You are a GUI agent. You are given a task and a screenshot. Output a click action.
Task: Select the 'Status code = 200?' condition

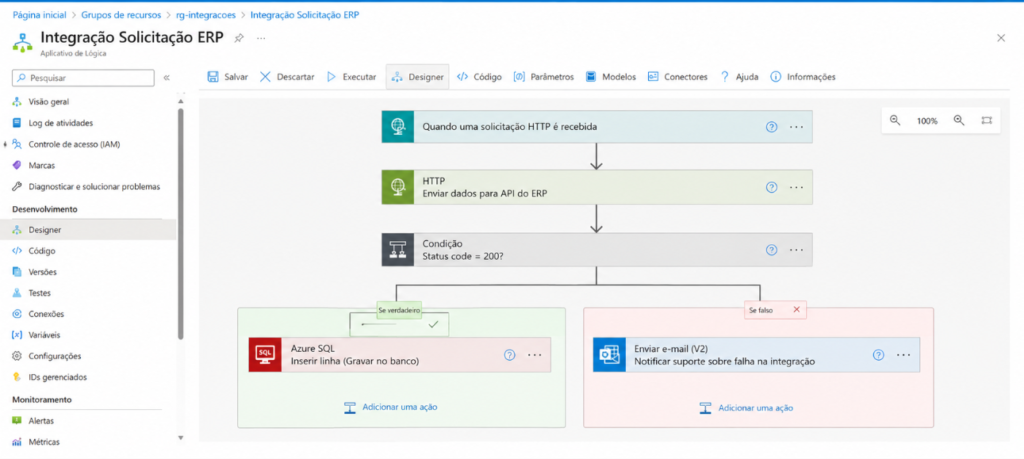tap(597, 249)
